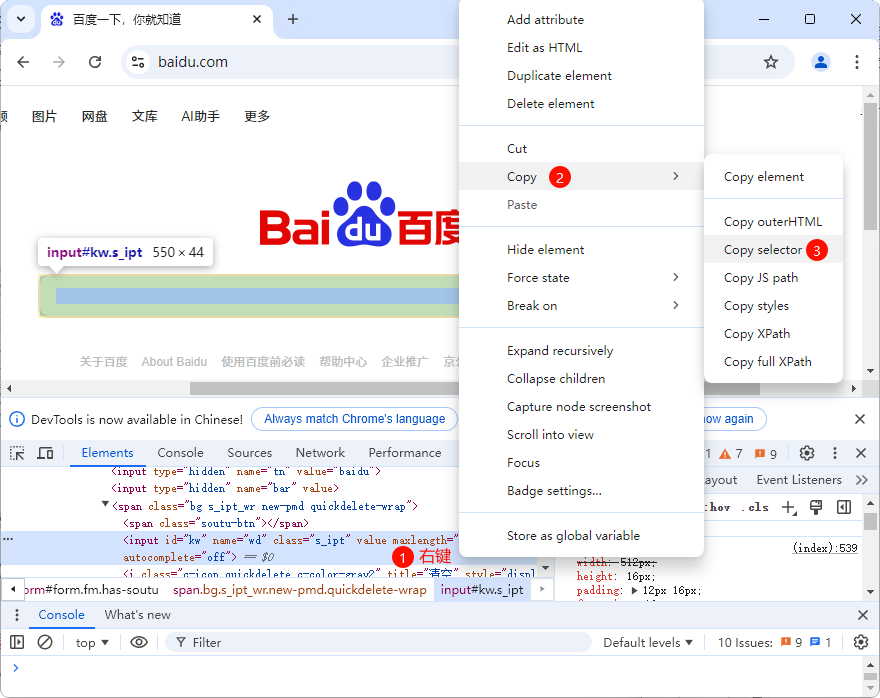Click the (index):539 source link
Viewport: 880px width, 698px height.
click(x=825, y=548)
